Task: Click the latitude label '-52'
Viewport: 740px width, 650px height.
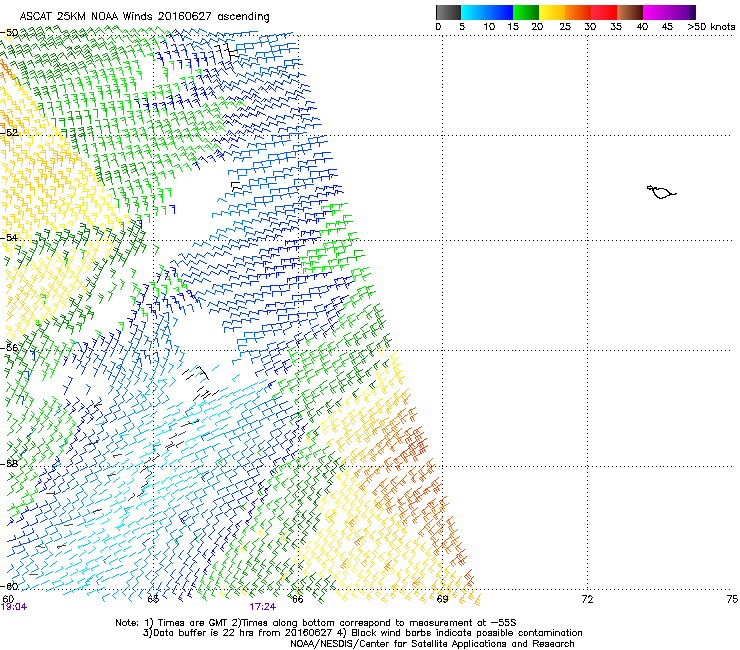Action: (x=9, y=133)
